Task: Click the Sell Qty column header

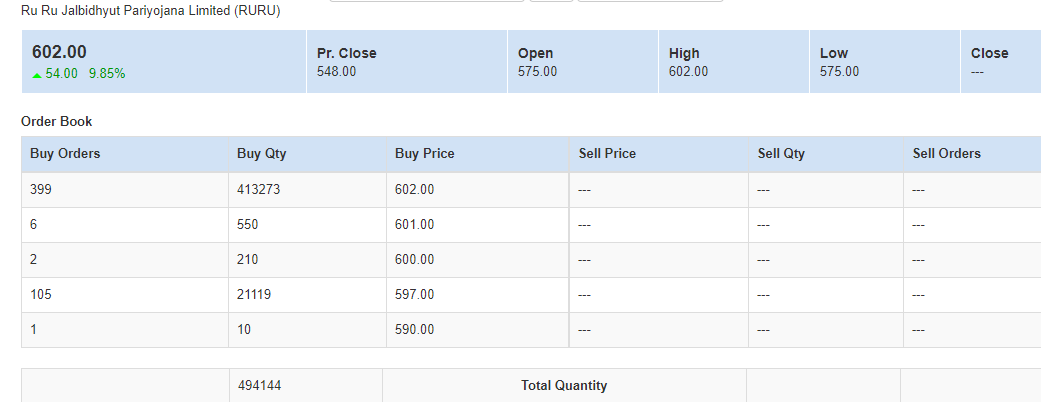Action: click(x=781, y=153)
